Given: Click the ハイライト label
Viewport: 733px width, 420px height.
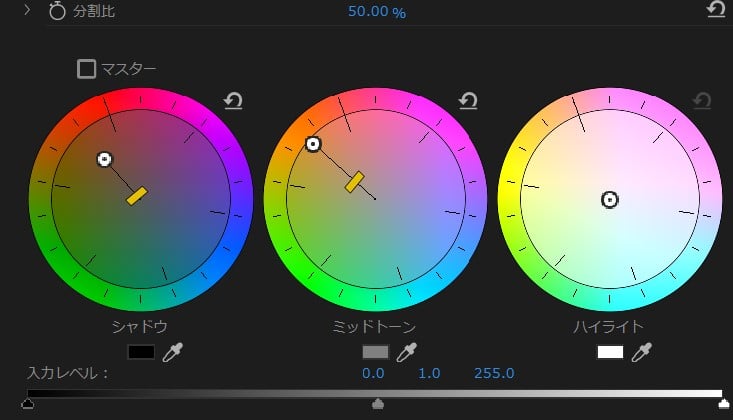Looking at the screenshot, I should [x=609, y=326].
